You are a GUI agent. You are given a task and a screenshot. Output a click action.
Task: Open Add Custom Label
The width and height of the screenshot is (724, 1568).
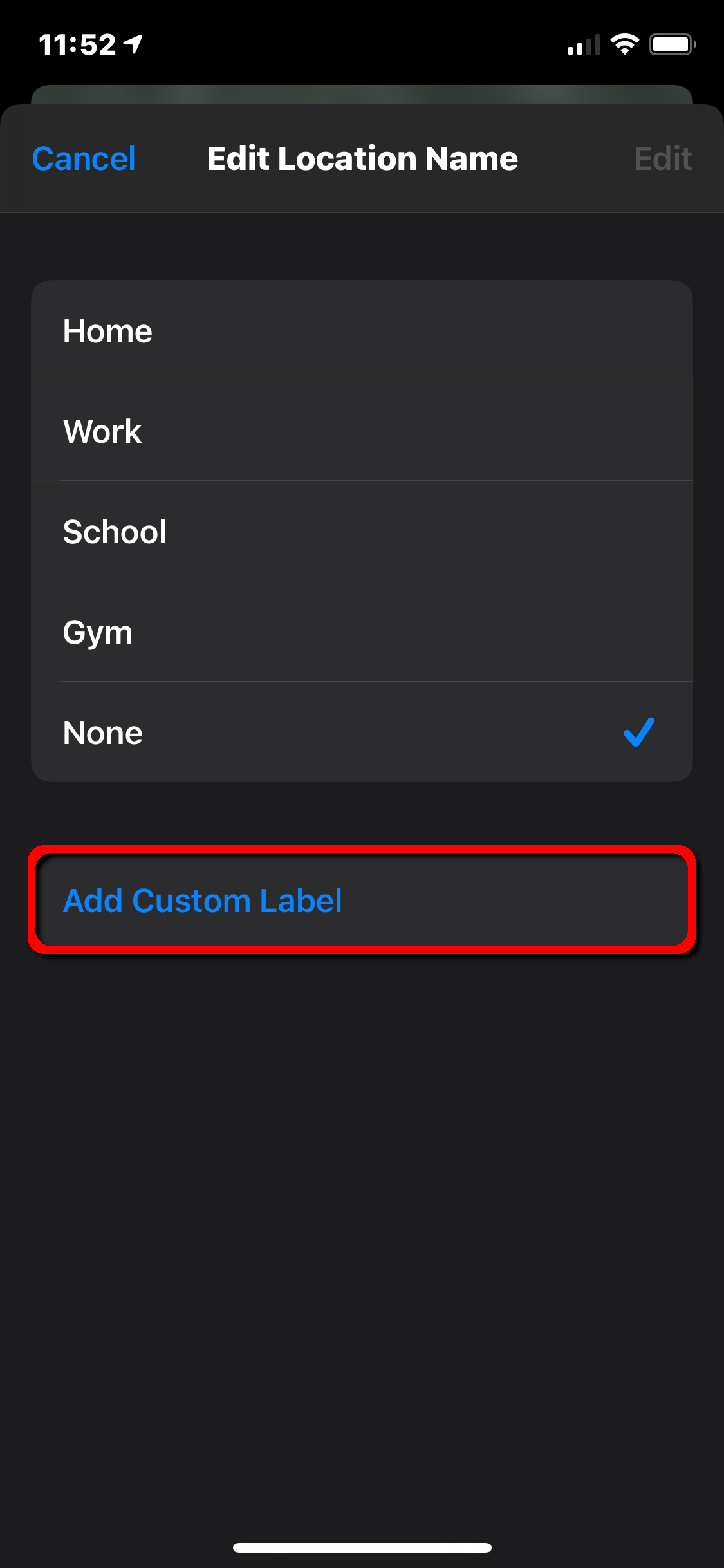(x=362, y=900)
